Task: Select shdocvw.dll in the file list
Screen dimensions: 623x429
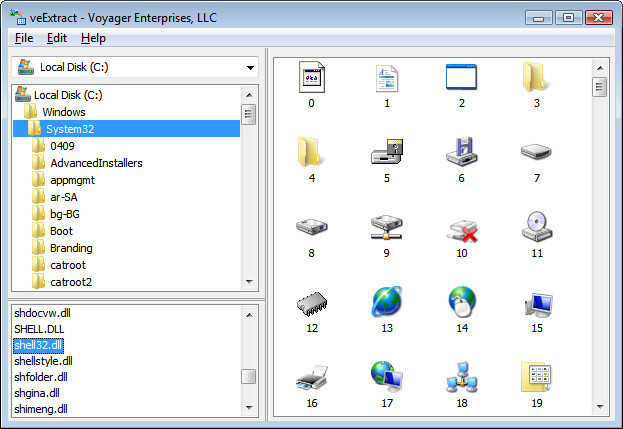Action: [x=43, y=313]
